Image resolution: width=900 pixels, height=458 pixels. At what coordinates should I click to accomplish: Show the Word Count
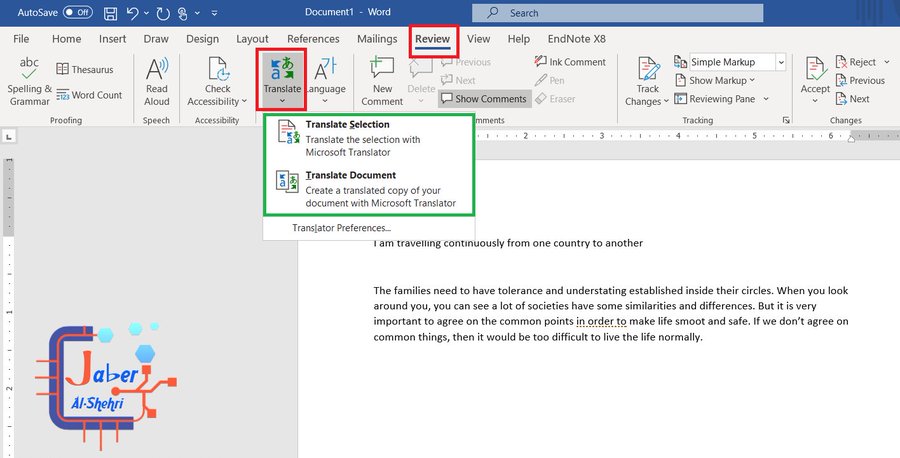tap(89, 95)
